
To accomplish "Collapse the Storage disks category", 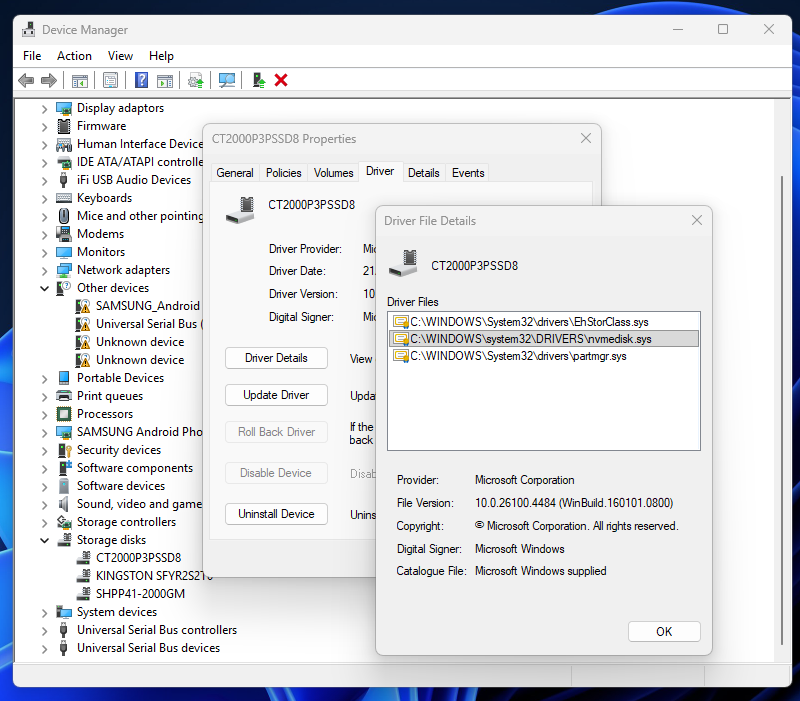I will pyautogui.click(x=44, y=540).
